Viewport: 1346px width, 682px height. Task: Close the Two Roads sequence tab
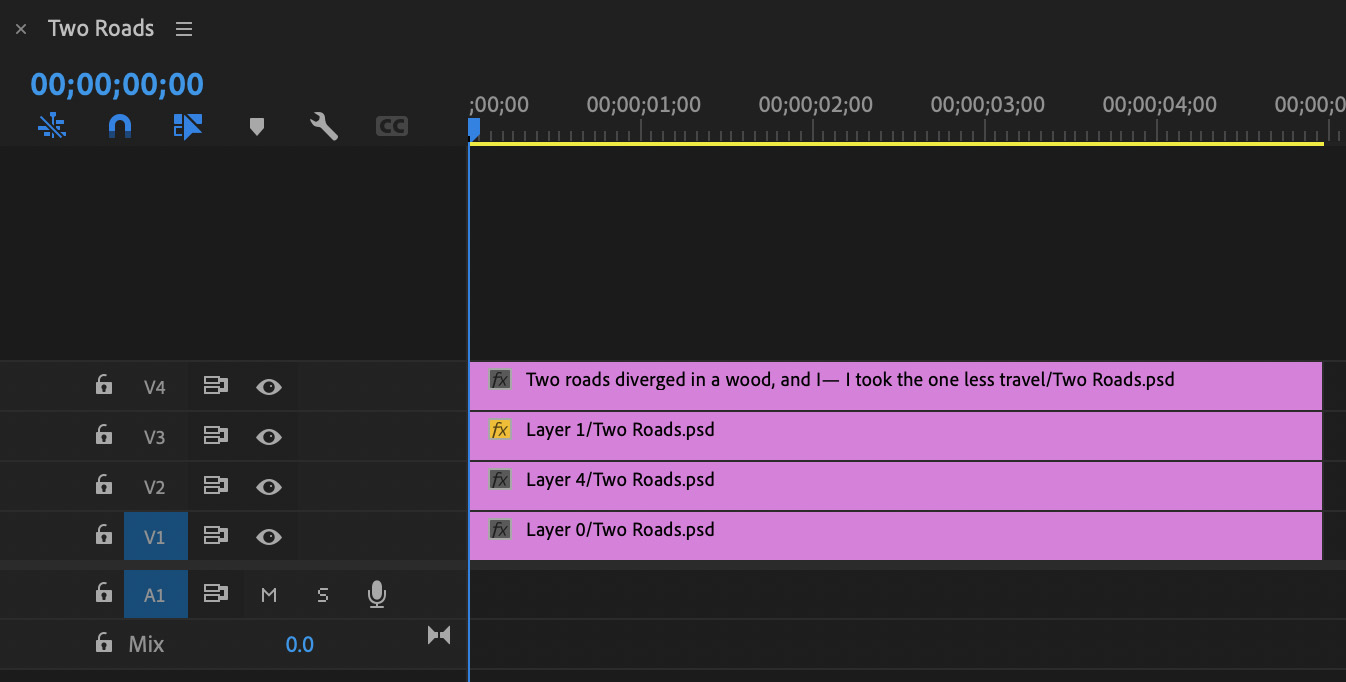pos(21,29)
